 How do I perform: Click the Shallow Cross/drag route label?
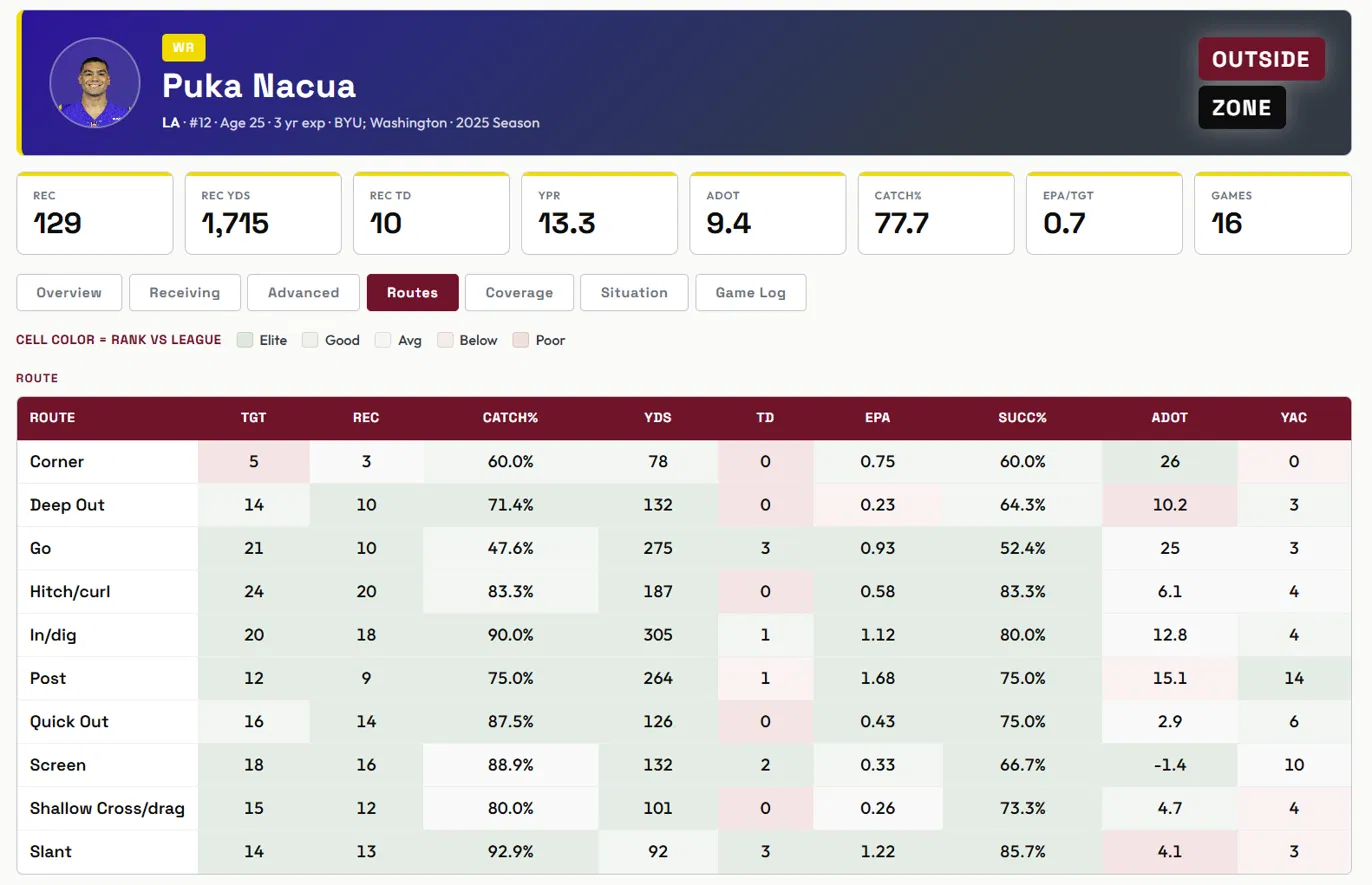[108, 809]
